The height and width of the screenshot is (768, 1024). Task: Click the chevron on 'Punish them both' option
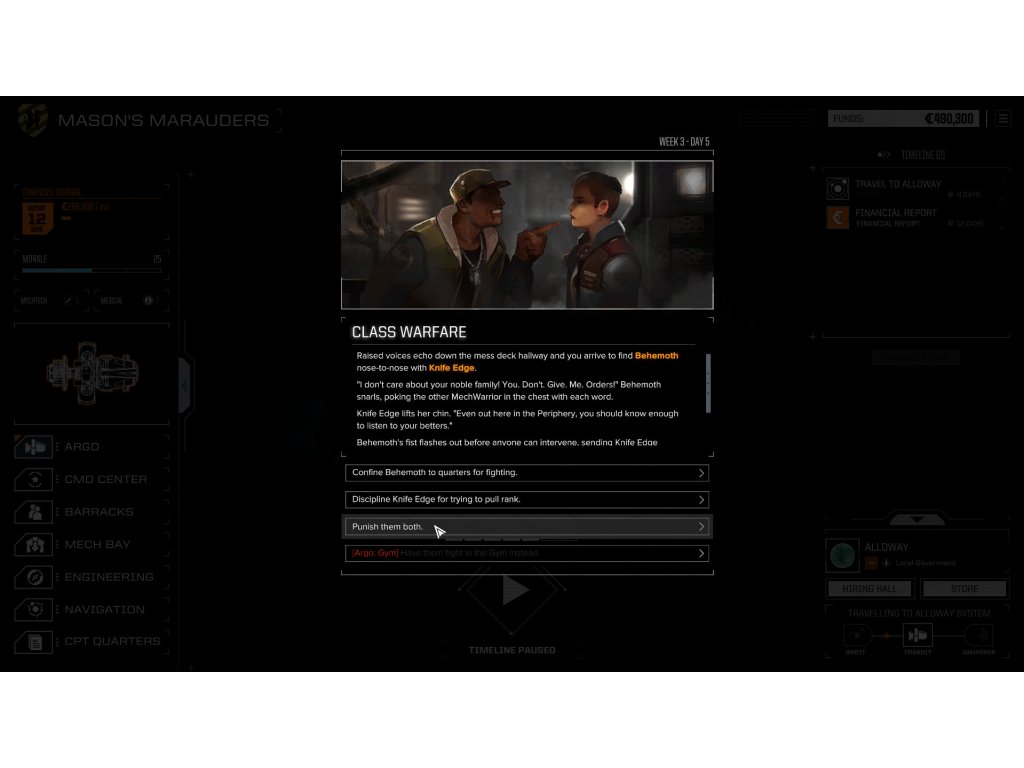pos(701,526)
